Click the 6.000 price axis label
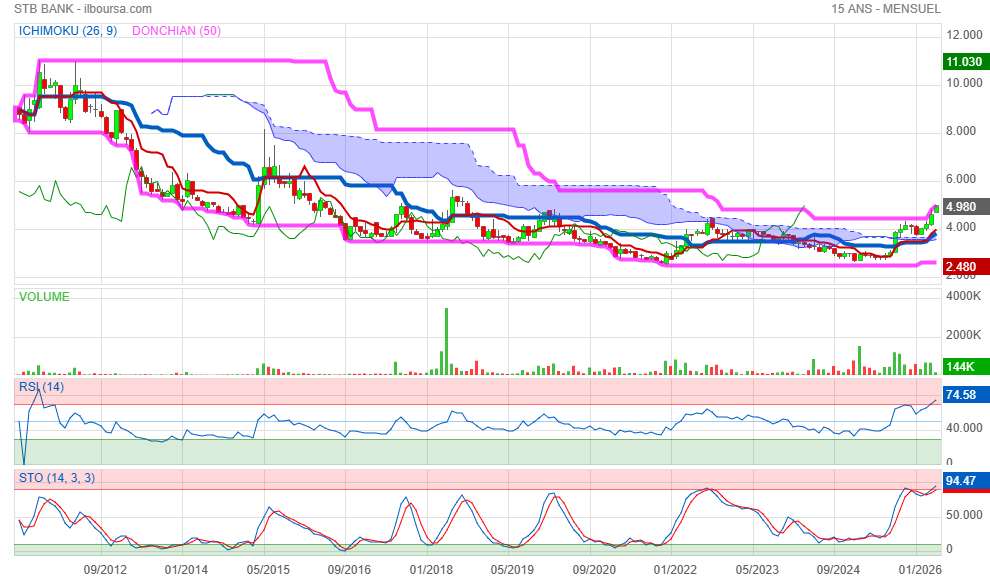 [x=962, y=179]
